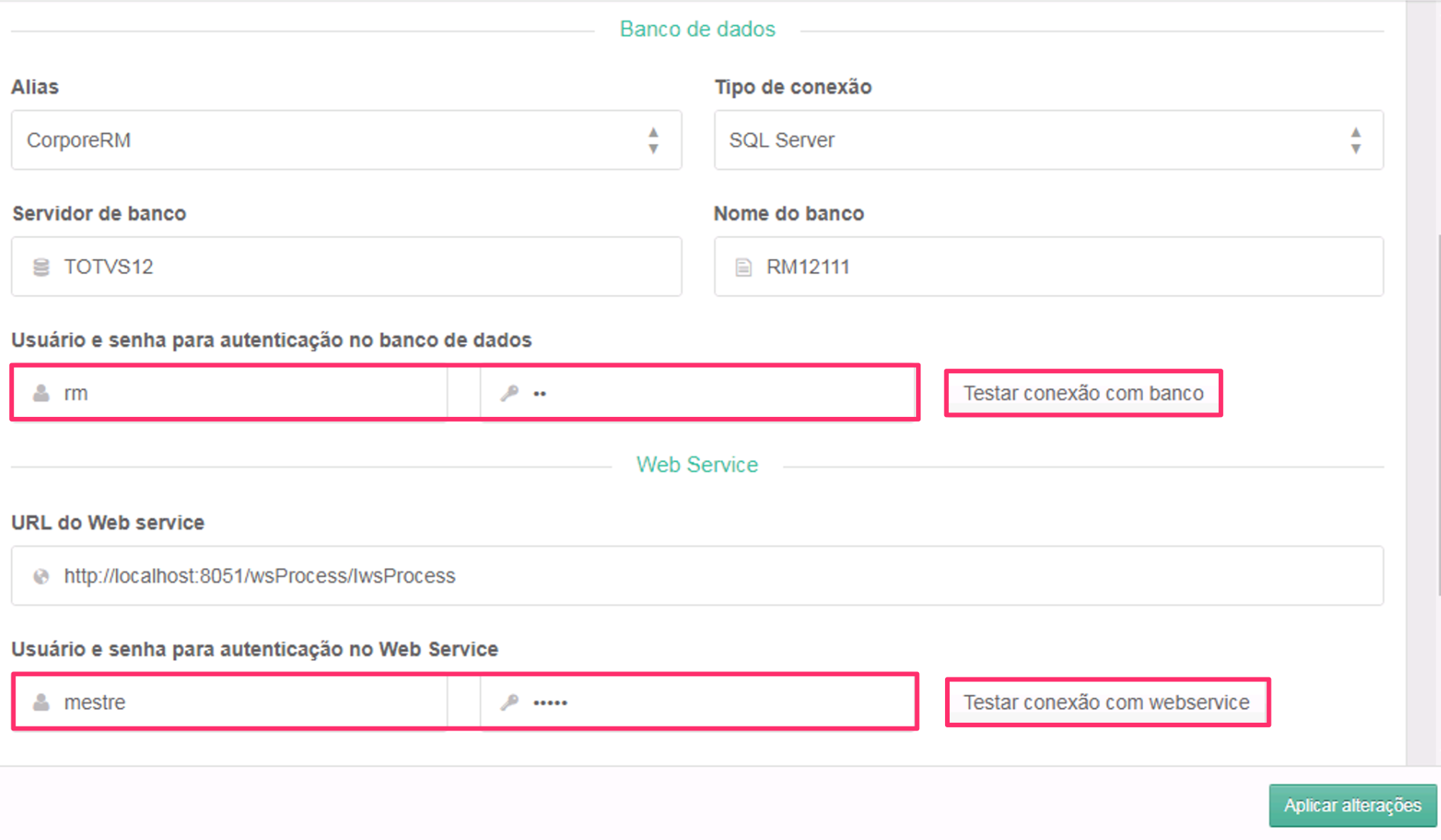Click the Aplicar alterações button

click(1353, 806)
